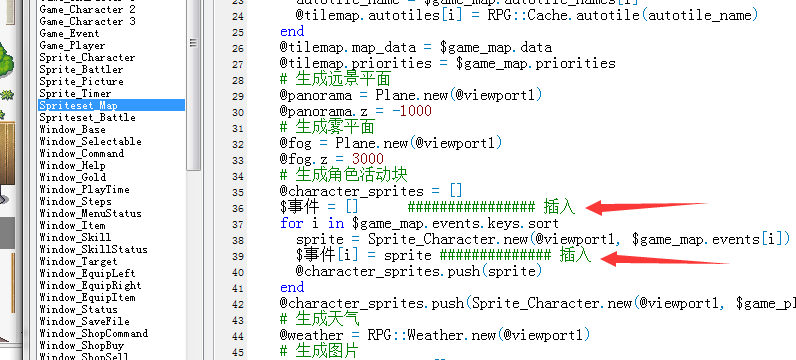Click the comment # 生成天气

coord(319,319)
